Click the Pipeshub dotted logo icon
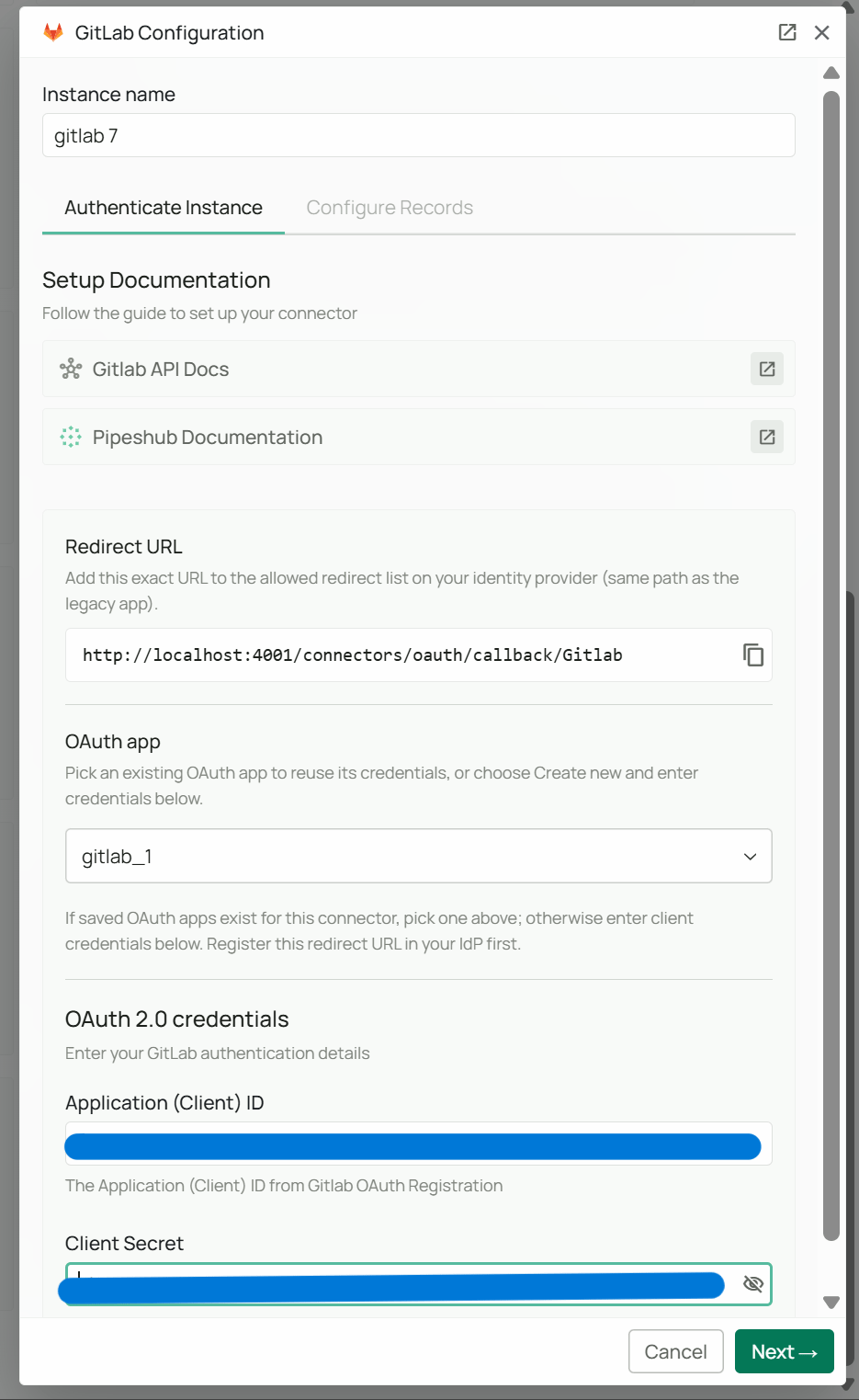The image size is (859, 1400). pos(71,437)
